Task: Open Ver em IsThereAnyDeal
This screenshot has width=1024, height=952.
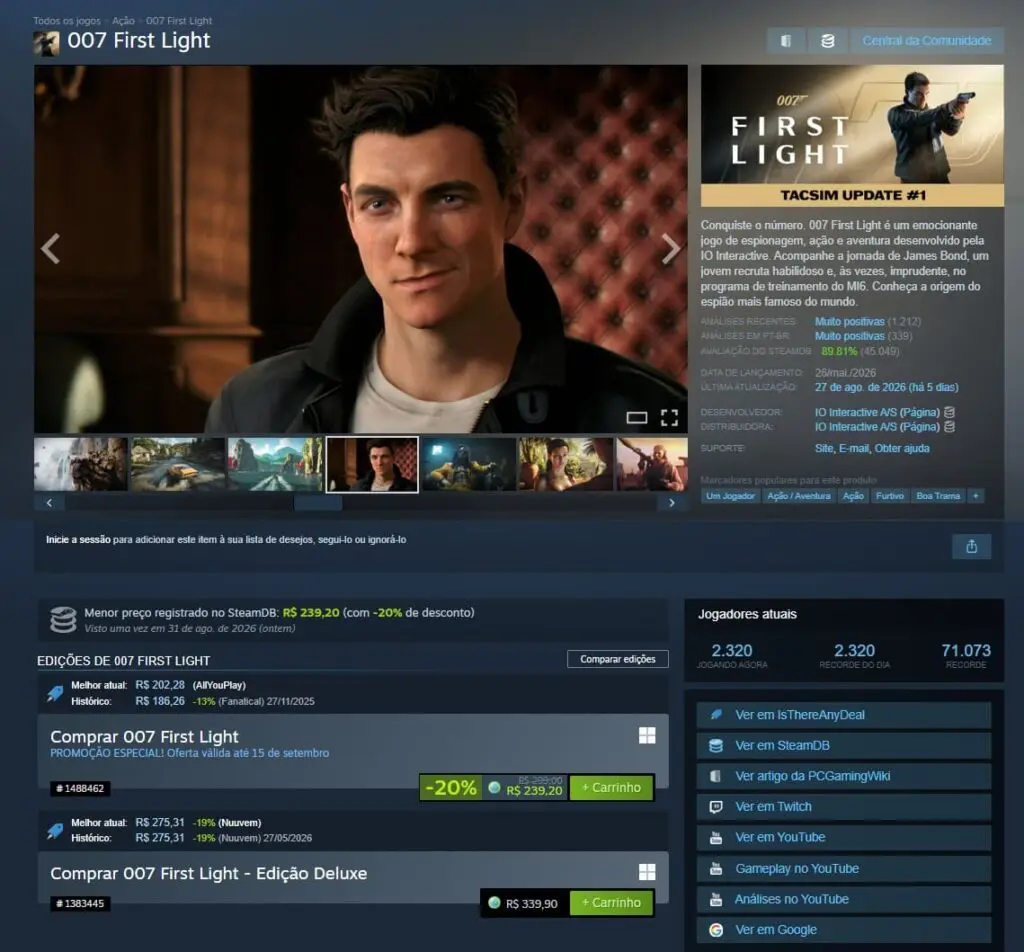Action: [844, 715]
